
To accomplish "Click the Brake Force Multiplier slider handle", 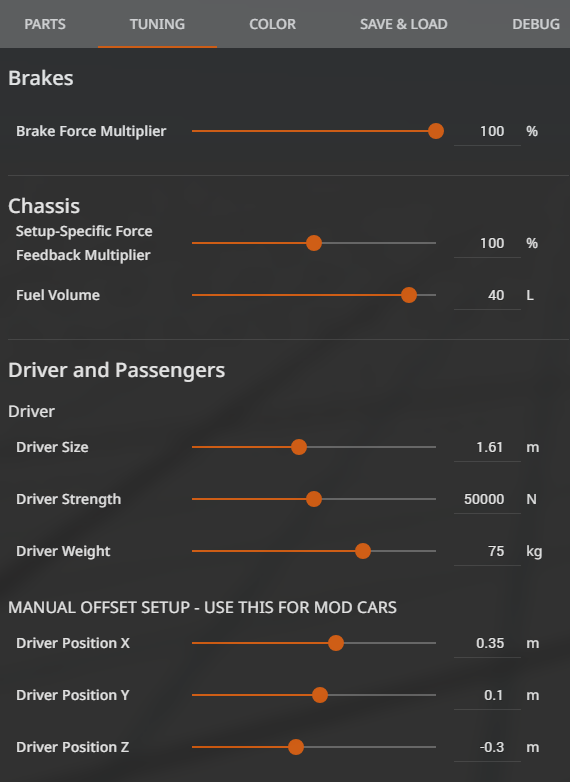I will pos(436,131).
